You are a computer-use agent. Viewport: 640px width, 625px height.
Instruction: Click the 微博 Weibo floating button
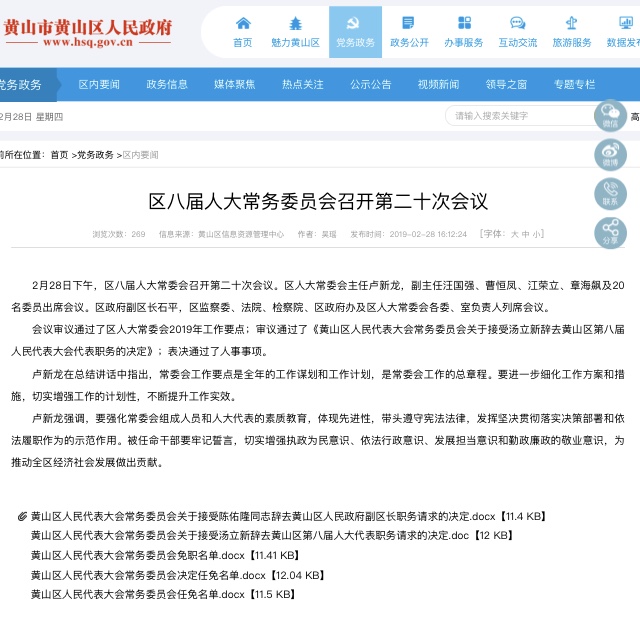click(610, 155)
